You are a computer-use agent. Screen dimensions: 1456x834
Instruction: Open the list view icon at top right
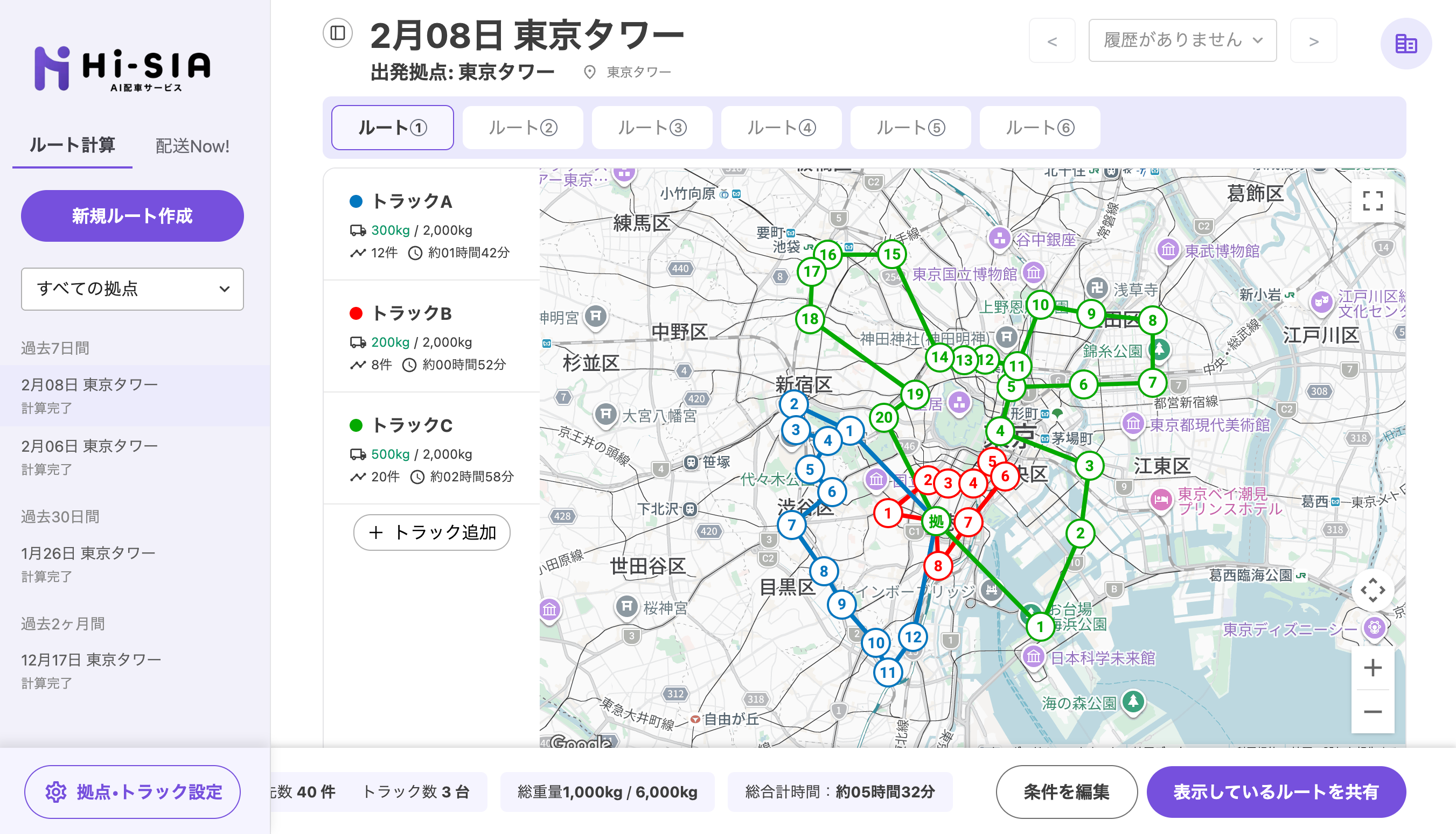click(x=1405, y=44)
